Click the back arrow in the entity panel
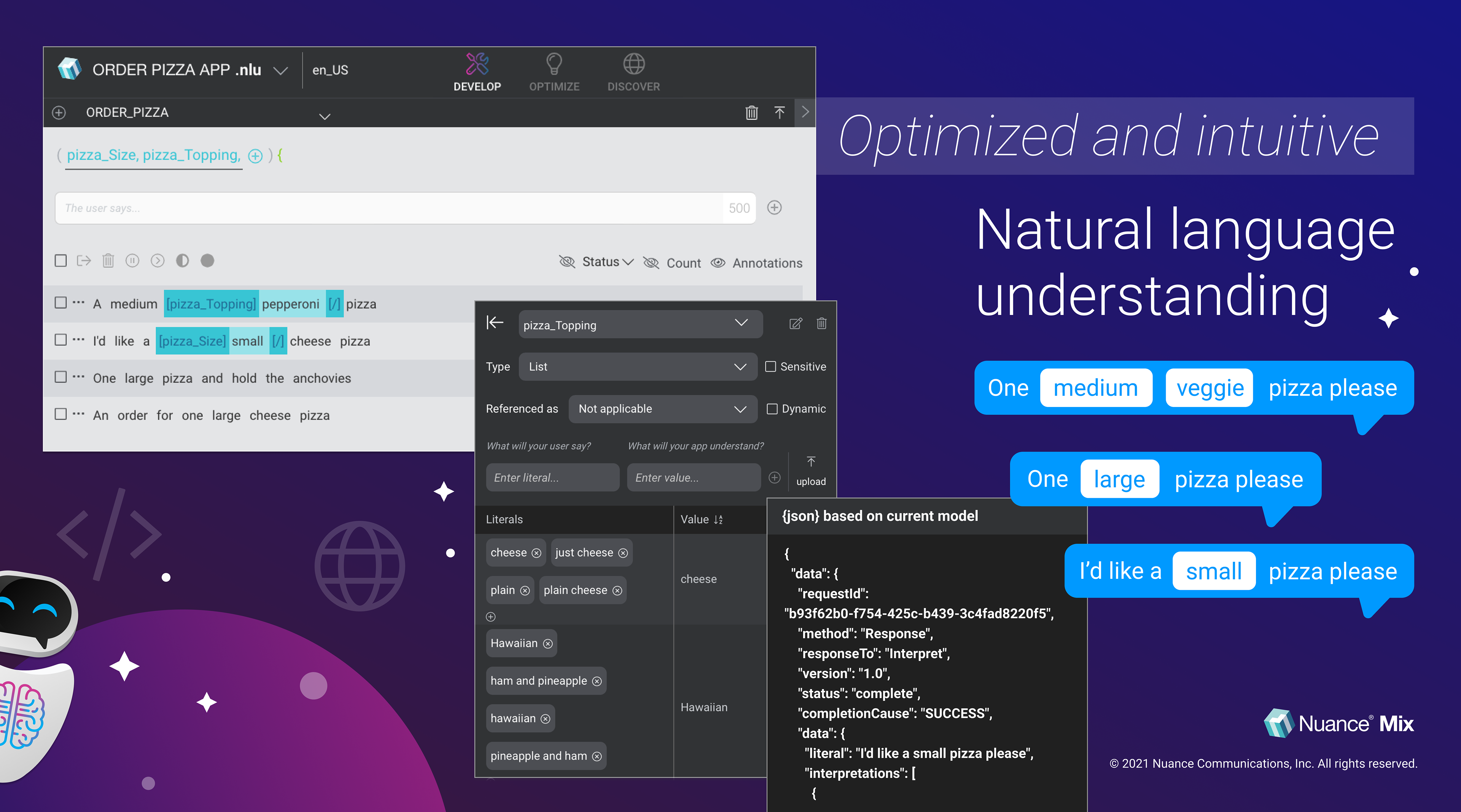 (495, 323)
